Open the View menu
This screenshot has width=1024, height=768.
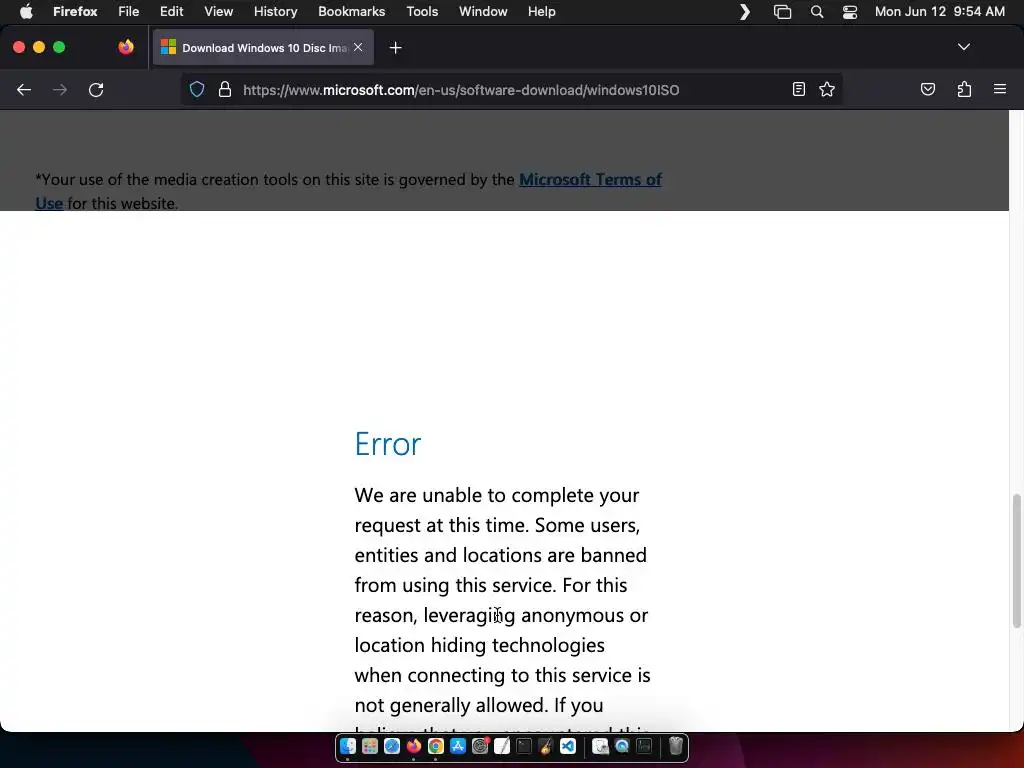pyautogui.click(x=218, y=12)
